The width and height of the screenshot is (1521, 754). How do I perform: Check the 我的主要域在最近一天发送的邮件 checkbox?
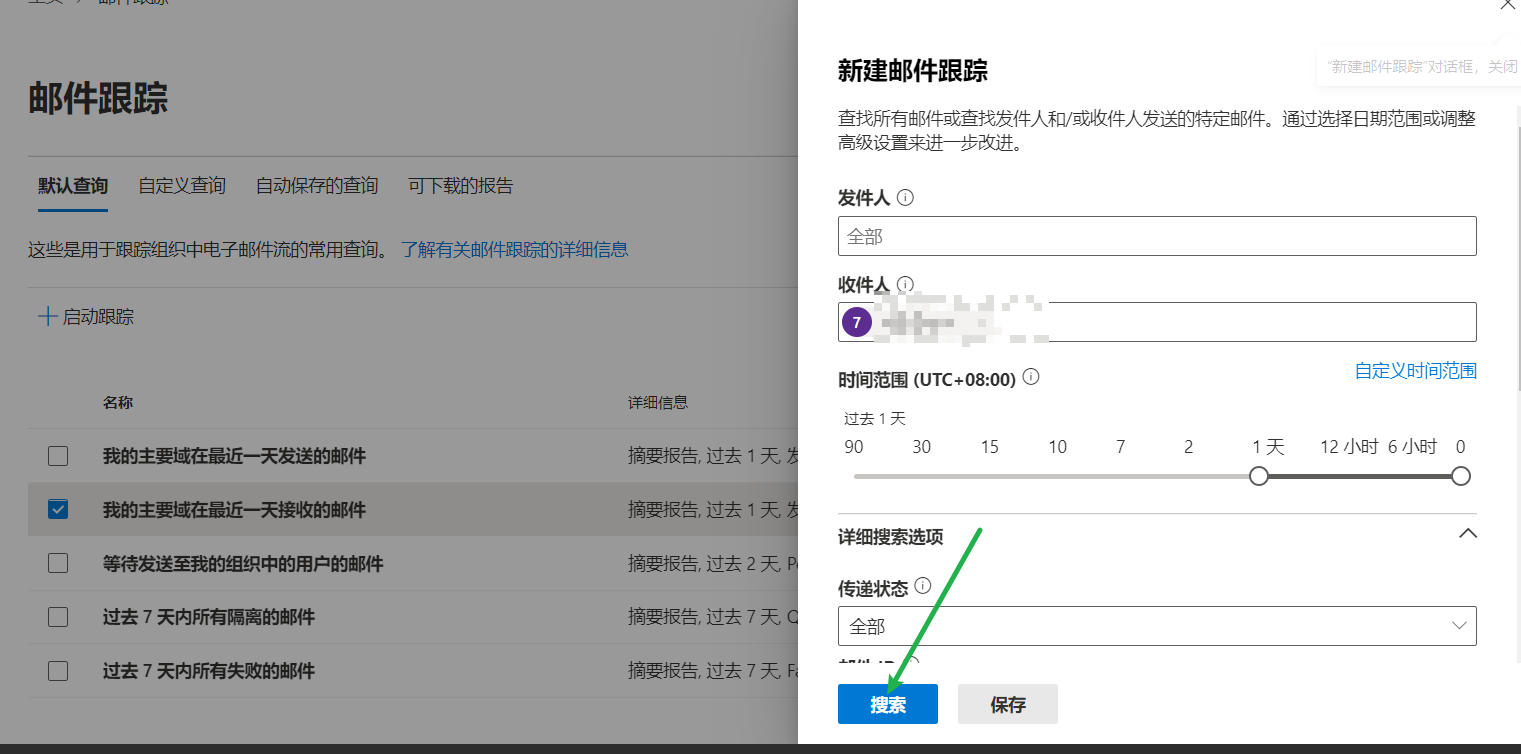[58, 456]
